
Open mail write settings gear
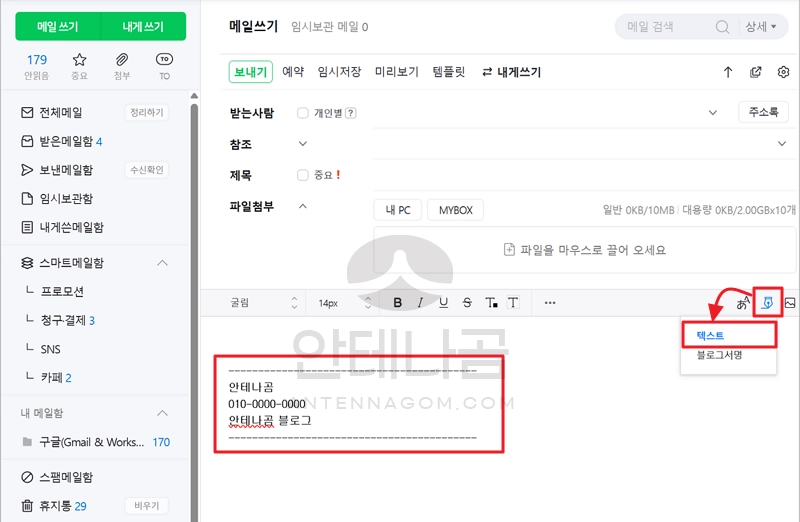[783, 72]
